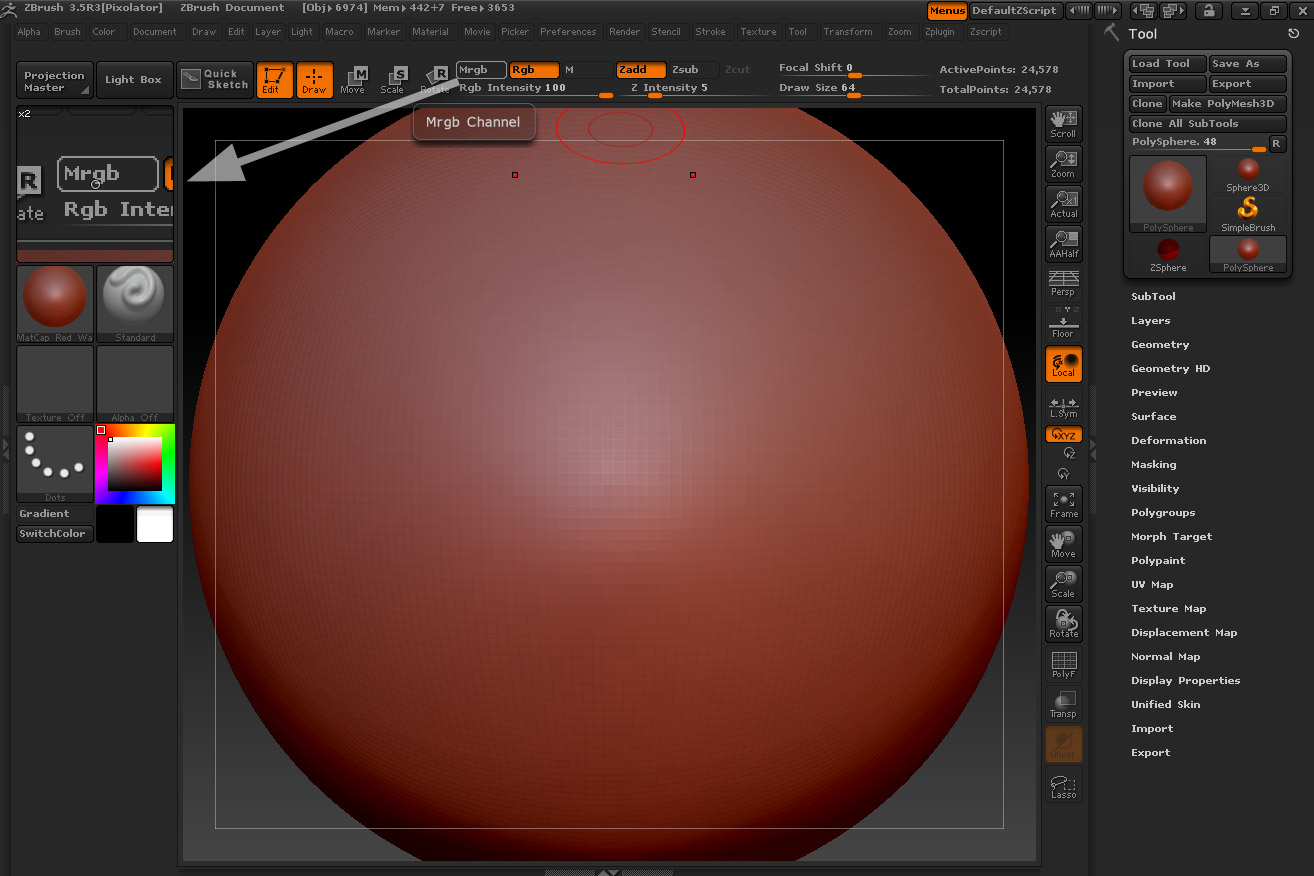Choose the Move transform icon in top shelf
This screenshot has width=1314, height=876.
[352, 80]
